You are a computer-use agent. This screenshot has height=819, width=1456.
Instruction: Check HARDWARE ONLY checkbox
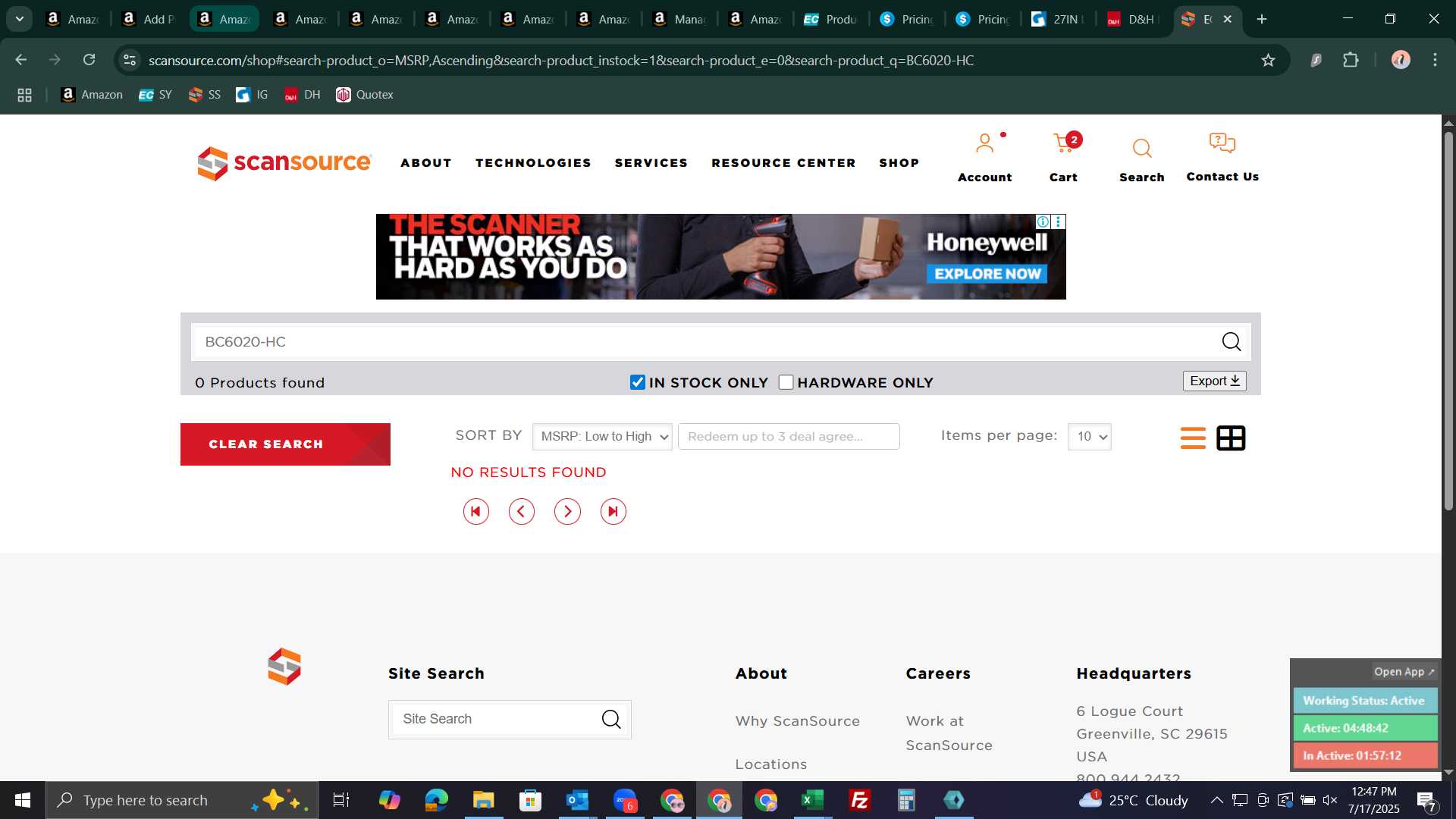point(786,382)
